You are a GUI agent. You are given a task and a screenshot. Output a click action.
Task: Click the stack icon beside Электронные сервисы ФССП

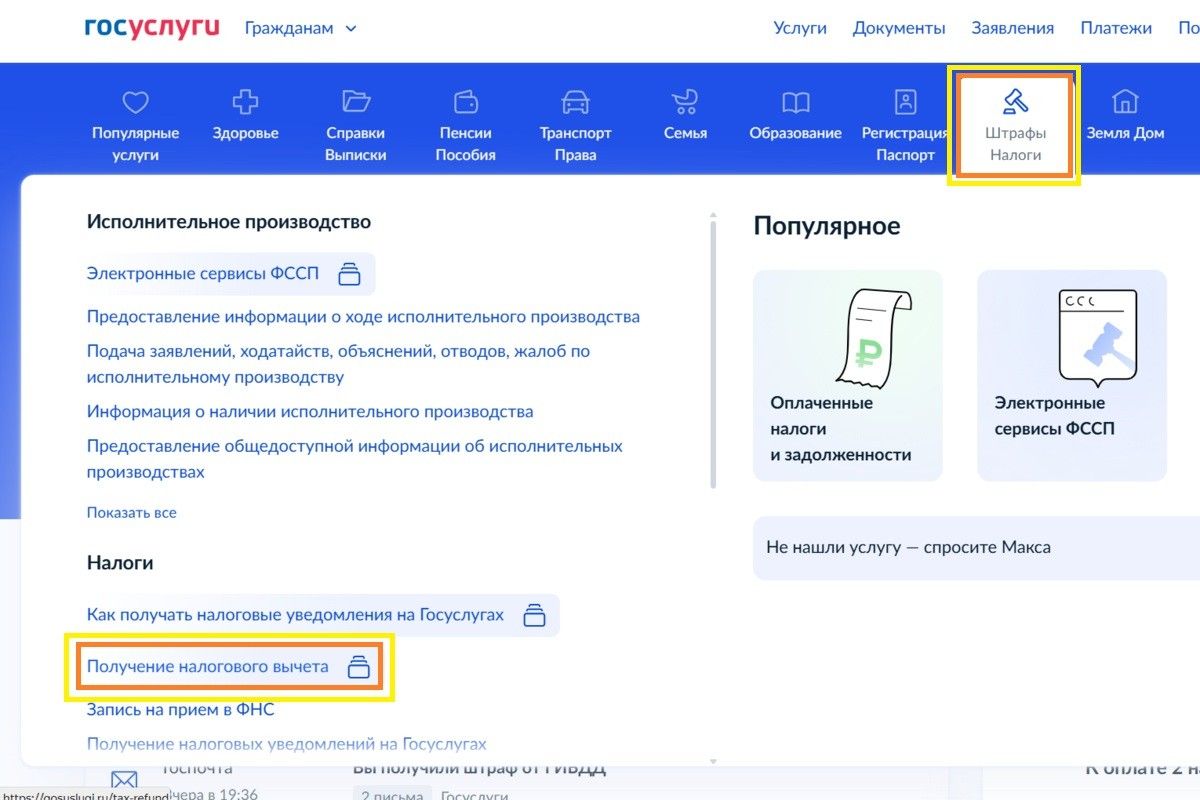(x=348, y=273)
